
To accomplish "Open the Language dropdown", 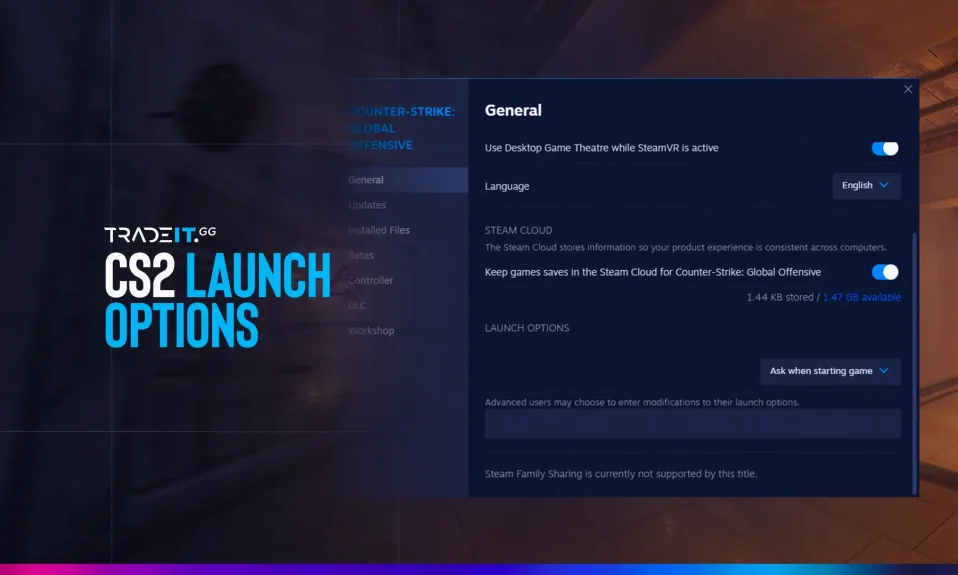I will click(866, 186).
